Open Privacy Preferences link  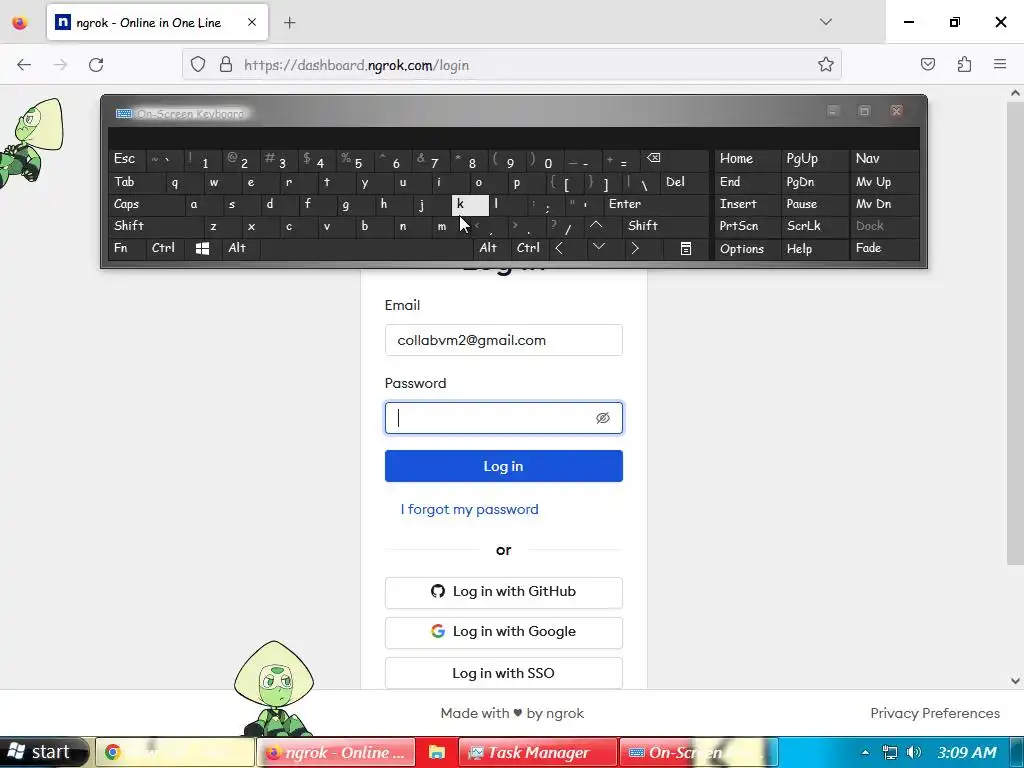[935, 713]
